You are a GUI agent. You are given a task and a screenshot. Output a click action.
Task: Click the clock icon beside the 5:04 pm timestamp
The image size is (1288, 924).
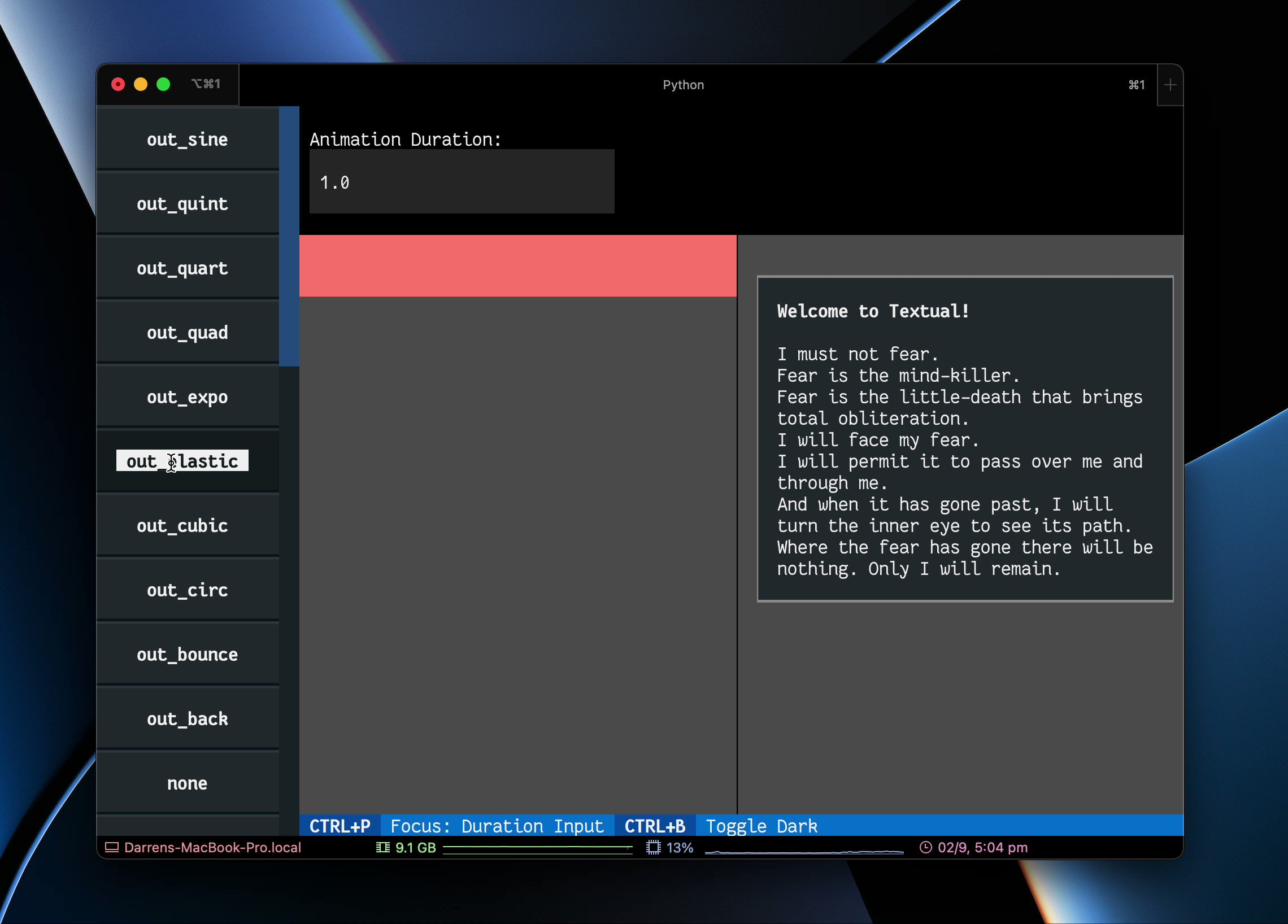pyautogui.click(x=926, y=847)
